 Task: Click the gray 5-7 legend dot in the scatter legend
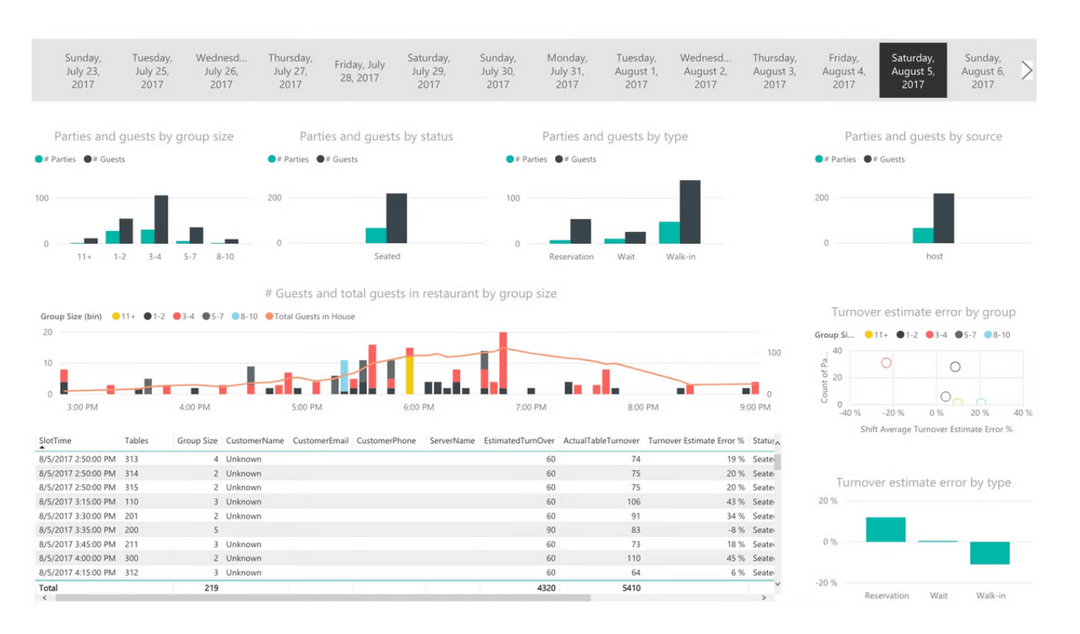(958, 335)
